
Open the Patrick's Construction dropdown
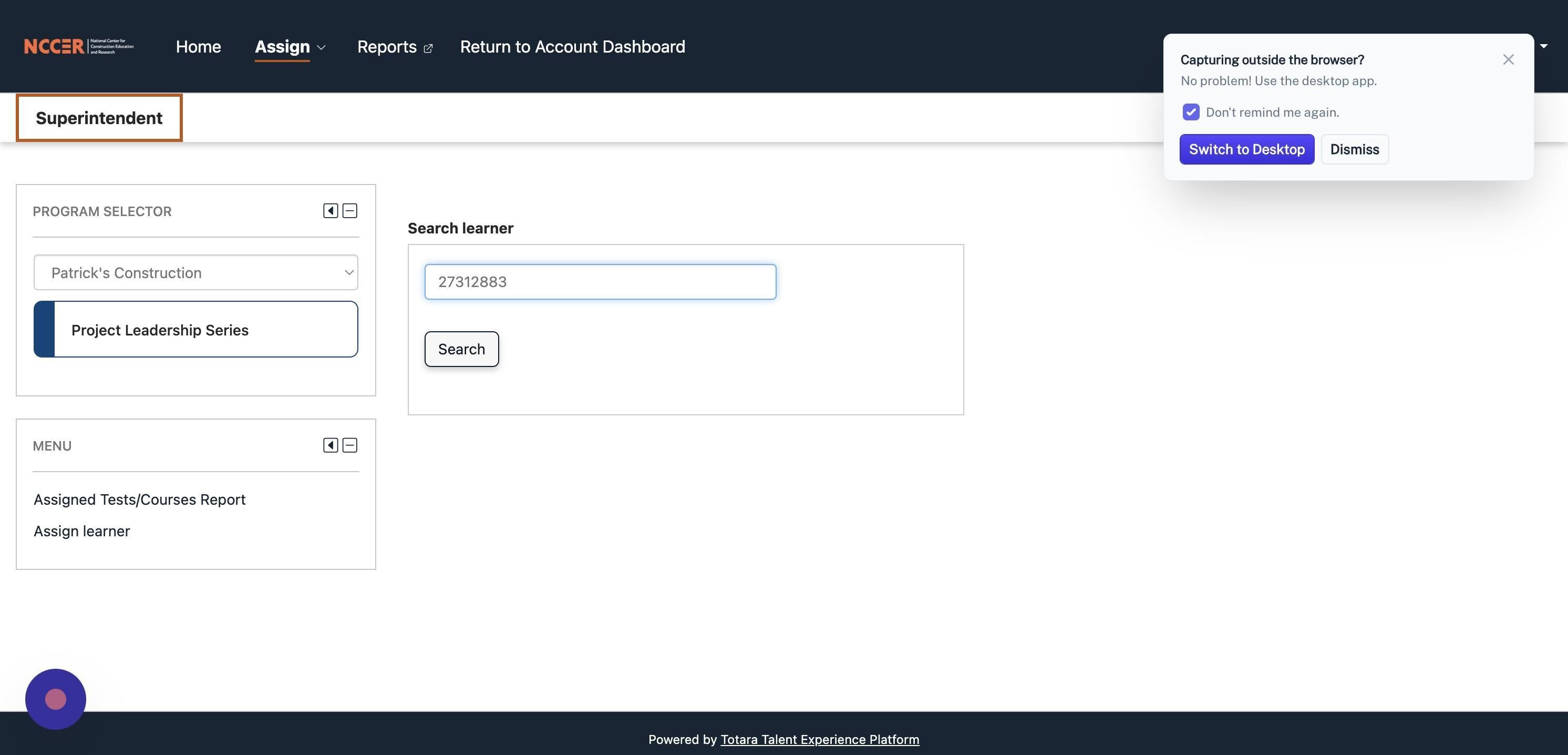(195, 273)
